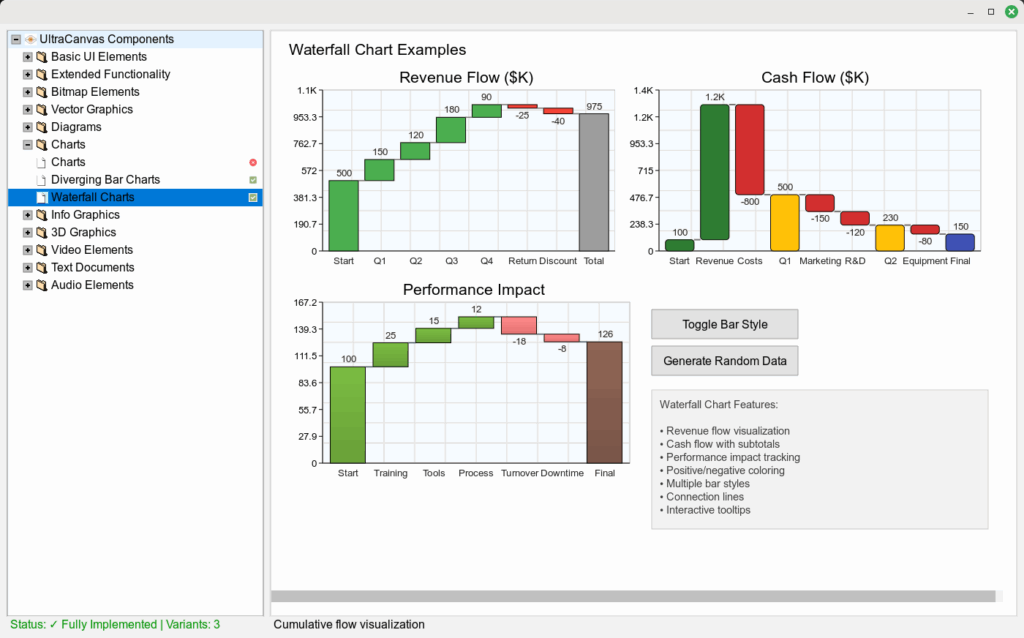Collapse the UltraCanvas Components root node
This screenshot has width=1024, height=638.
pyautogui.click(x=15, y=40)
